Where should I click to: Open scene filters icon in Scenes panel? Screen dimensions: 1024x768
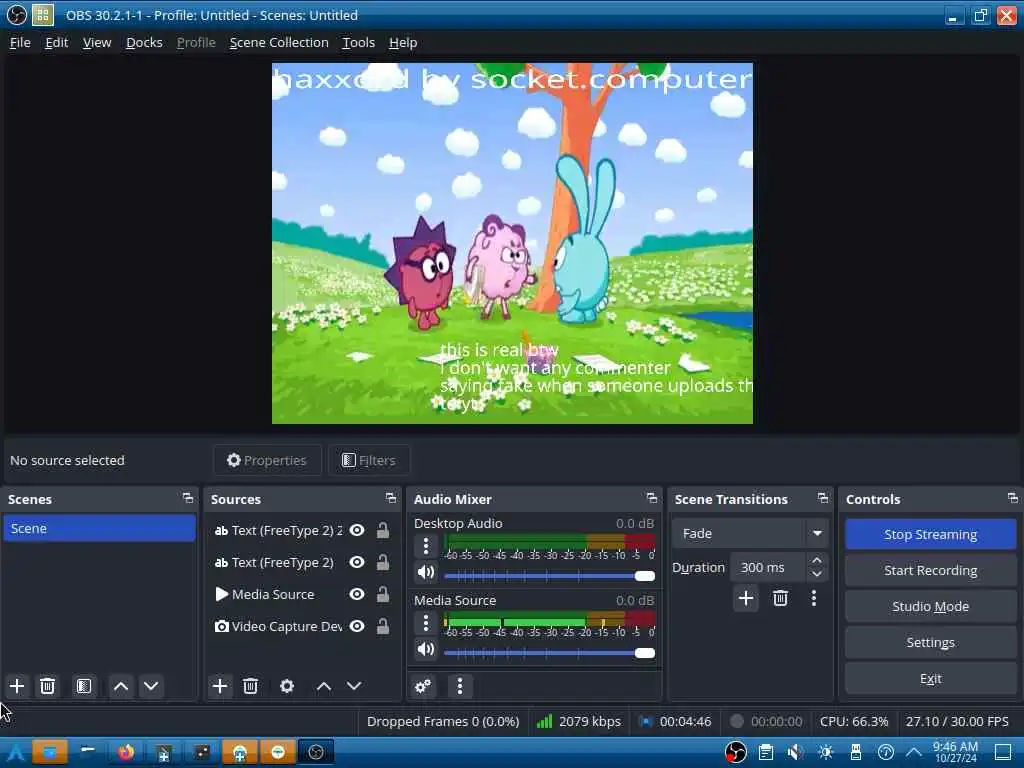pyautogui.click(x=84, y=686)
